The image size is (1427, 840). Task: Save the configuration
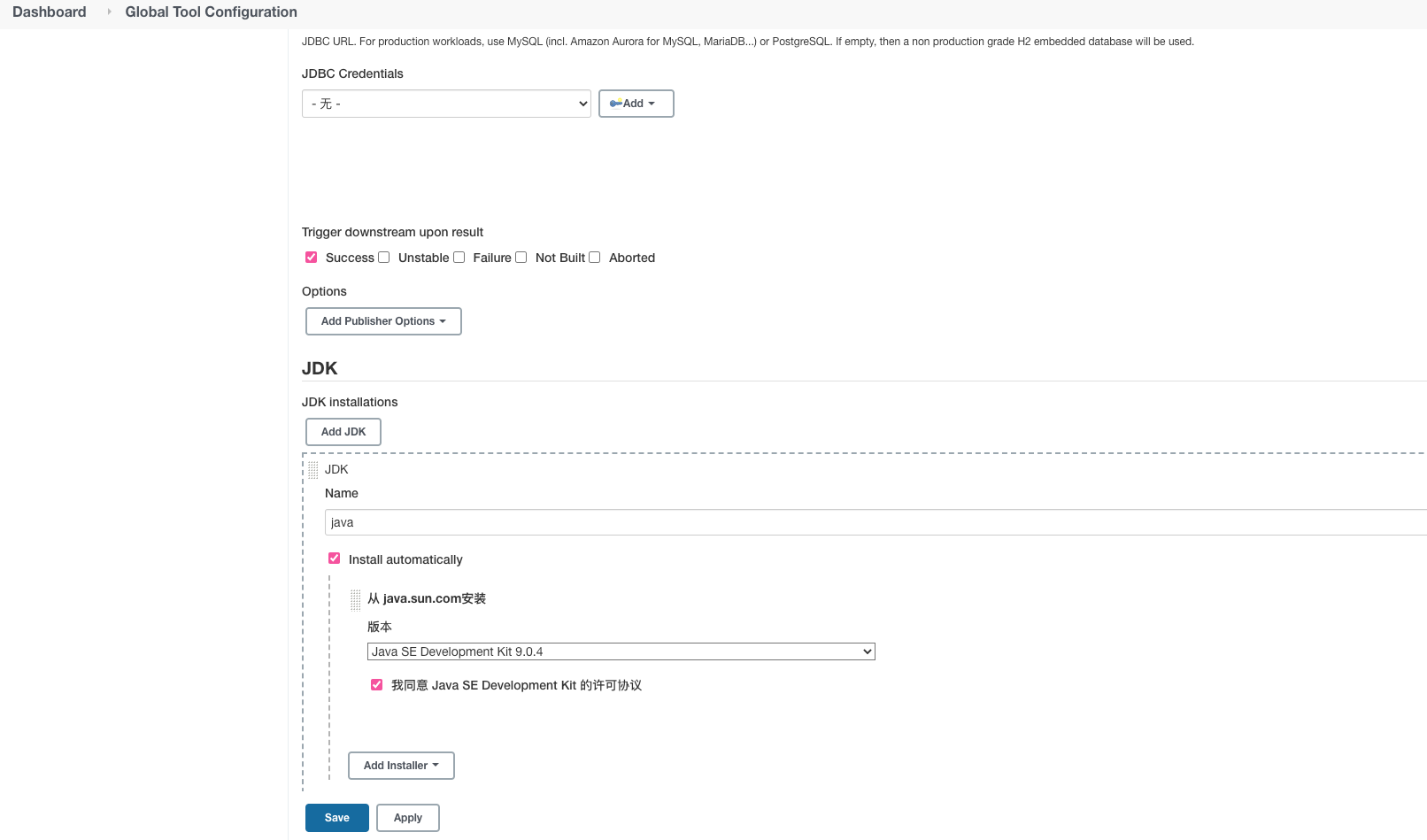337,818
